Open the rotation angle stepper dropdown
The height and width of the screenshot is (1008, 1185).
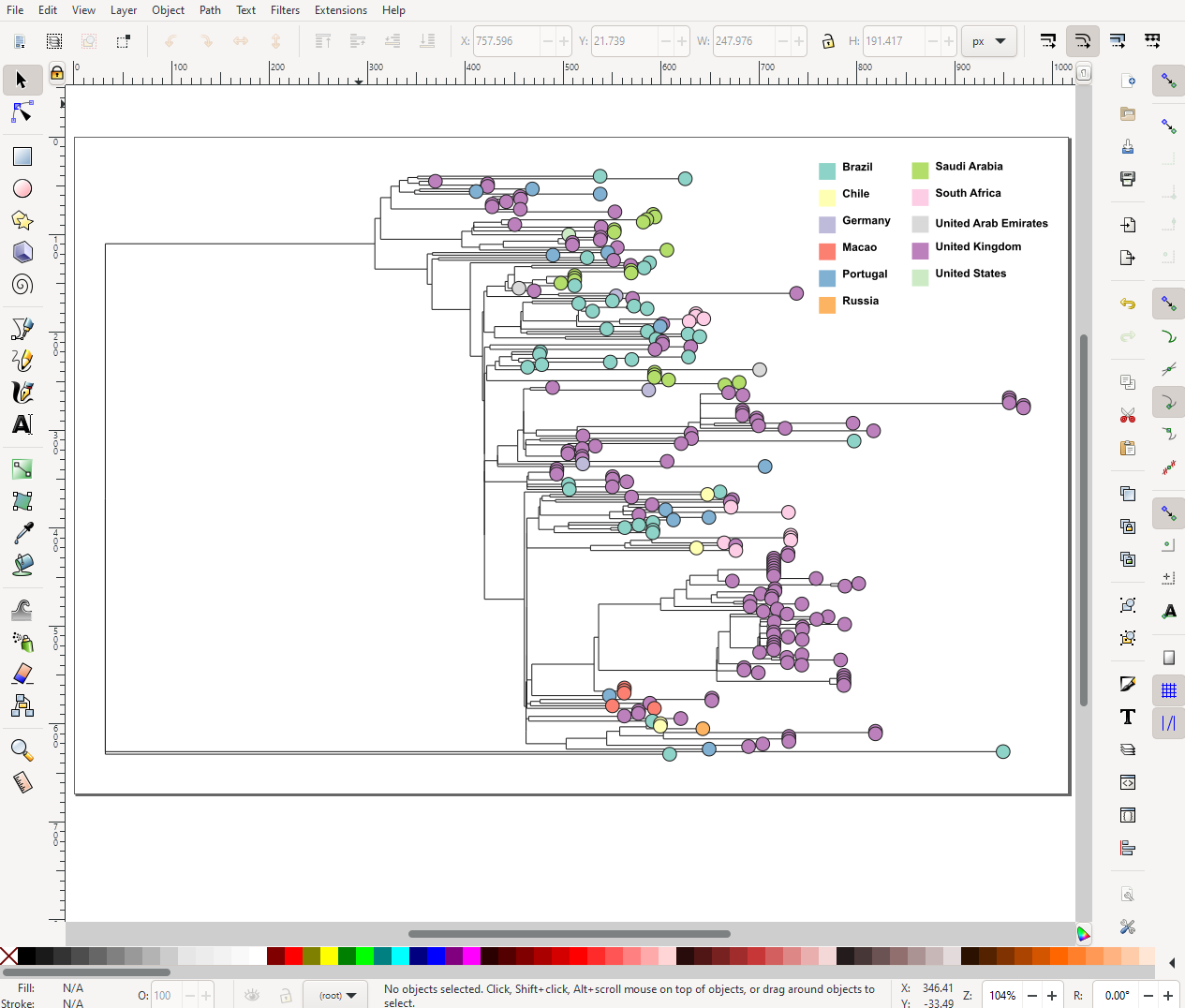click(1167, 996)
